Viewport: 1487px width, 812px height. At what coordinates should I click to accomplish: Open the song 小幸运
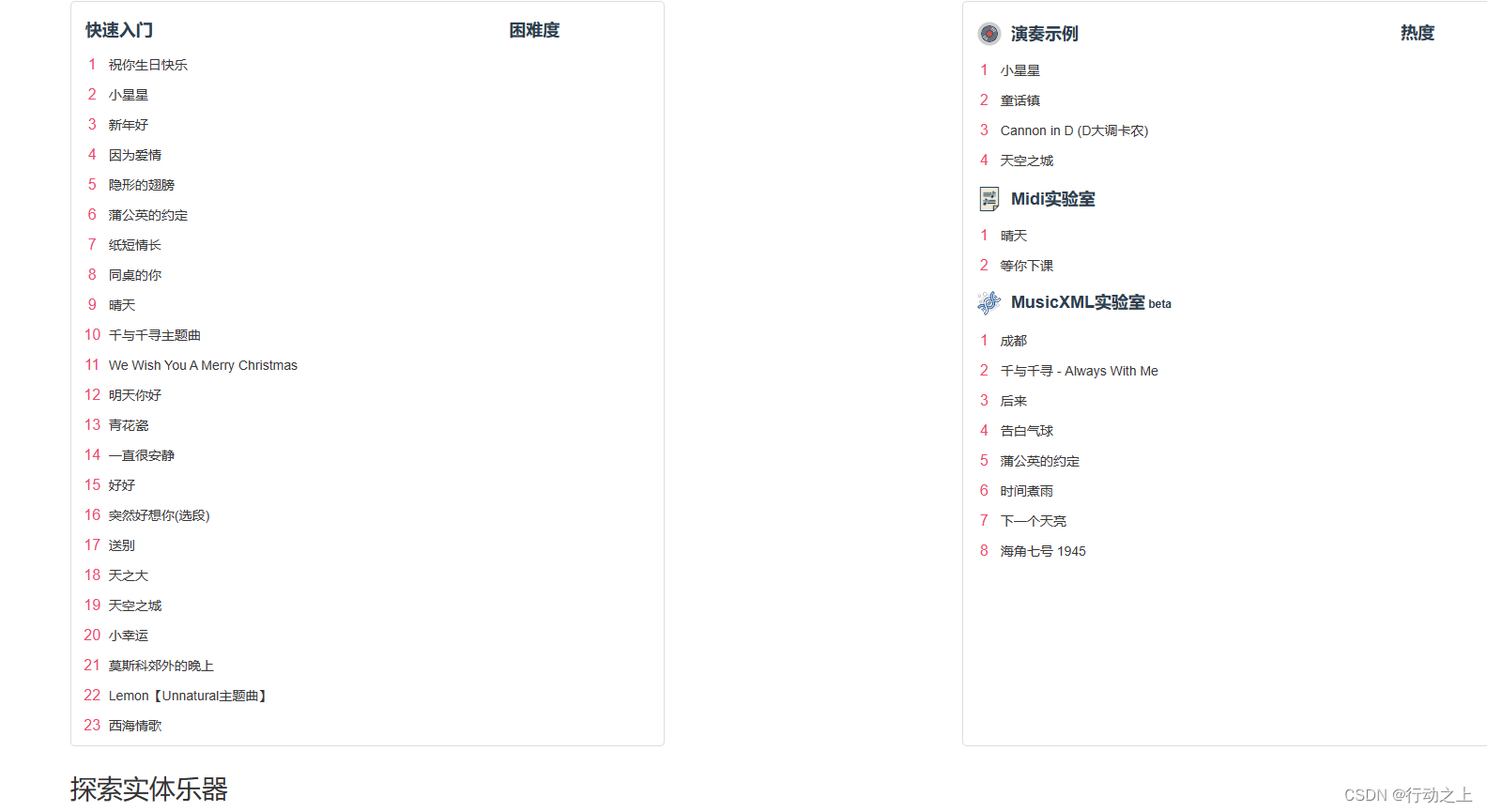(x=129, y=636)
